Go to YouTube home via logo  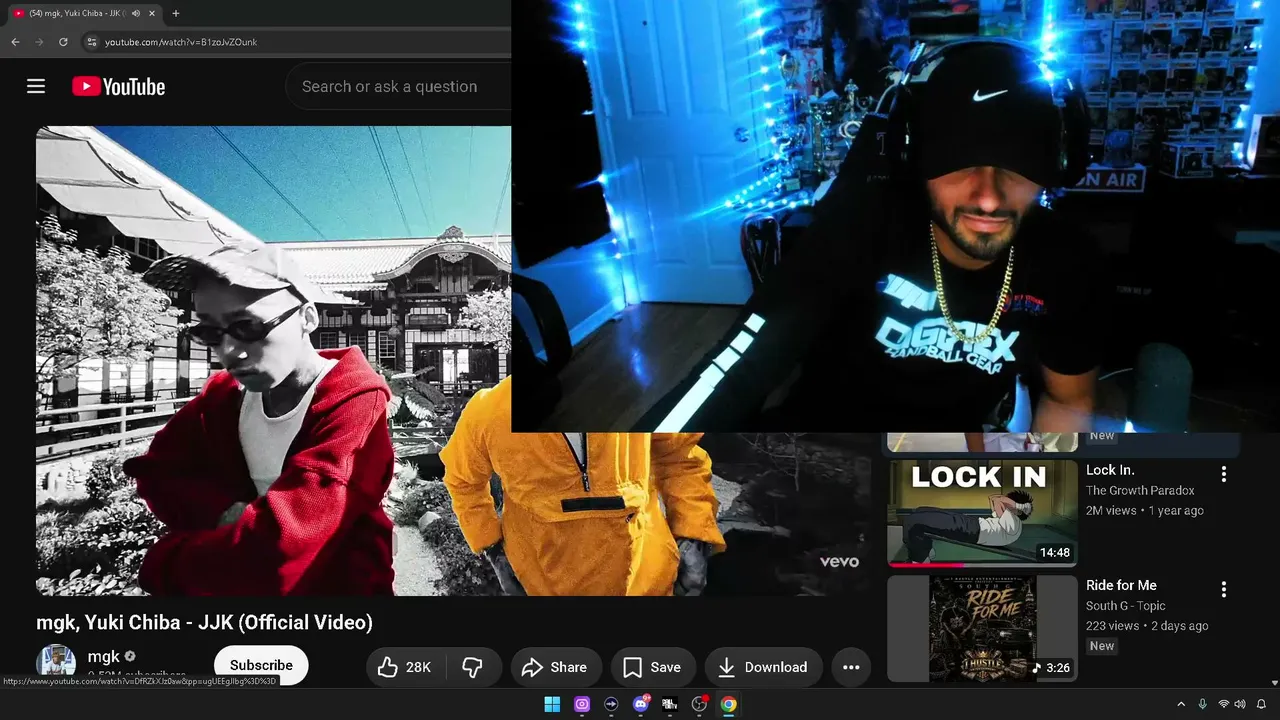pos(118,87)
